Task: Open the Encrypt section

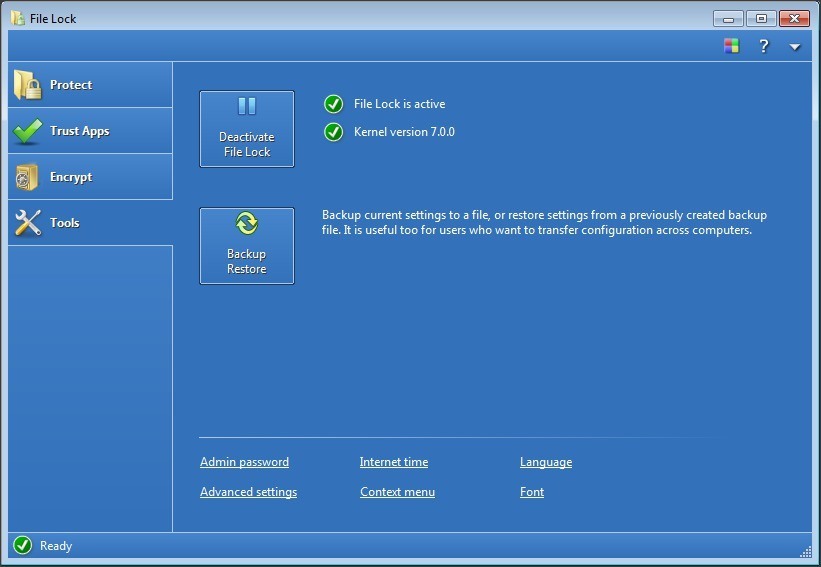Action: coord(90,177)
